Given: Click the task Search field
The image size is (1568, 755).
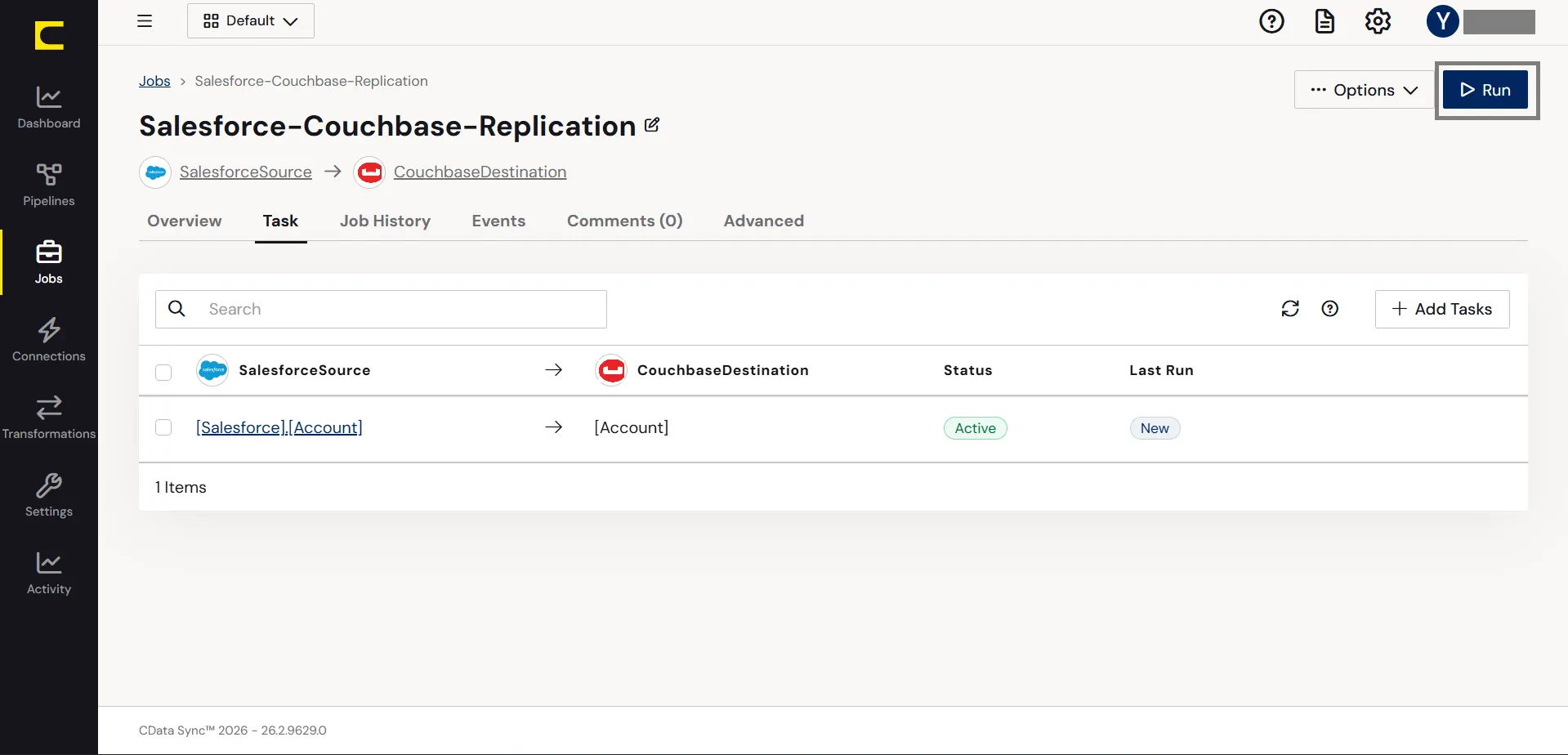Looking at the screenshot, I should [381, 309].
